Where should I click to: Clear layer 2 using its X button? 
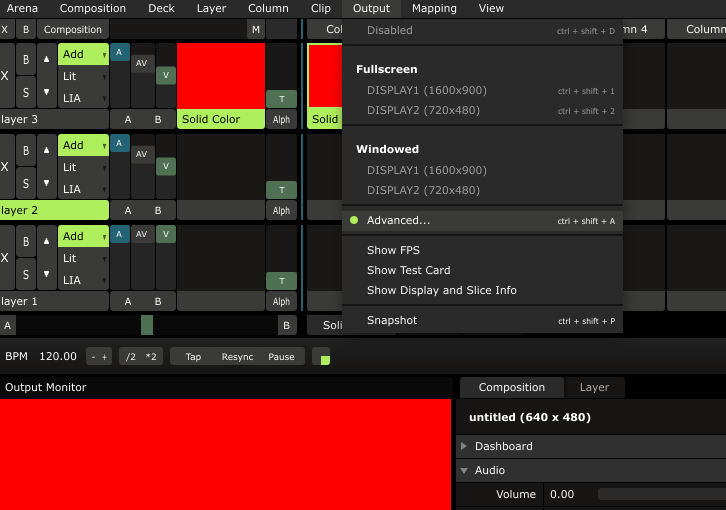point(5,166)
